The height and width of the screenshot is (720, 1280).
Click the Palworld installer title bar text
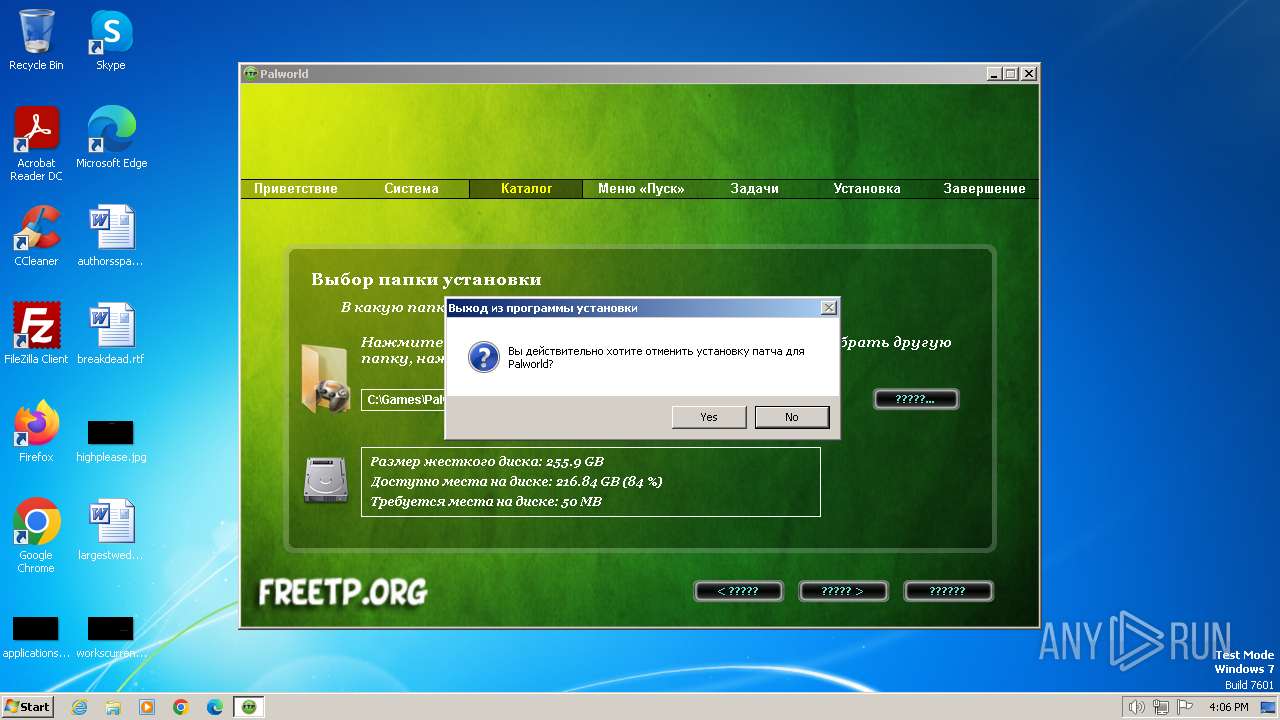[284, 74]
